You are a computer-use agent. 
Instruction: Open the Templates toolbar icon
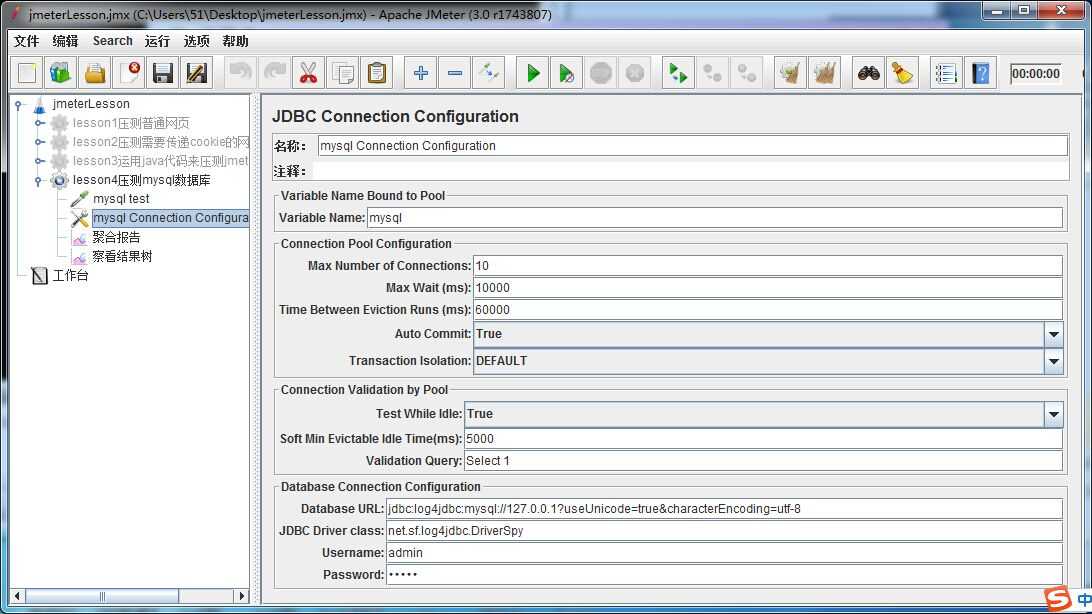(x=61, y=73)
